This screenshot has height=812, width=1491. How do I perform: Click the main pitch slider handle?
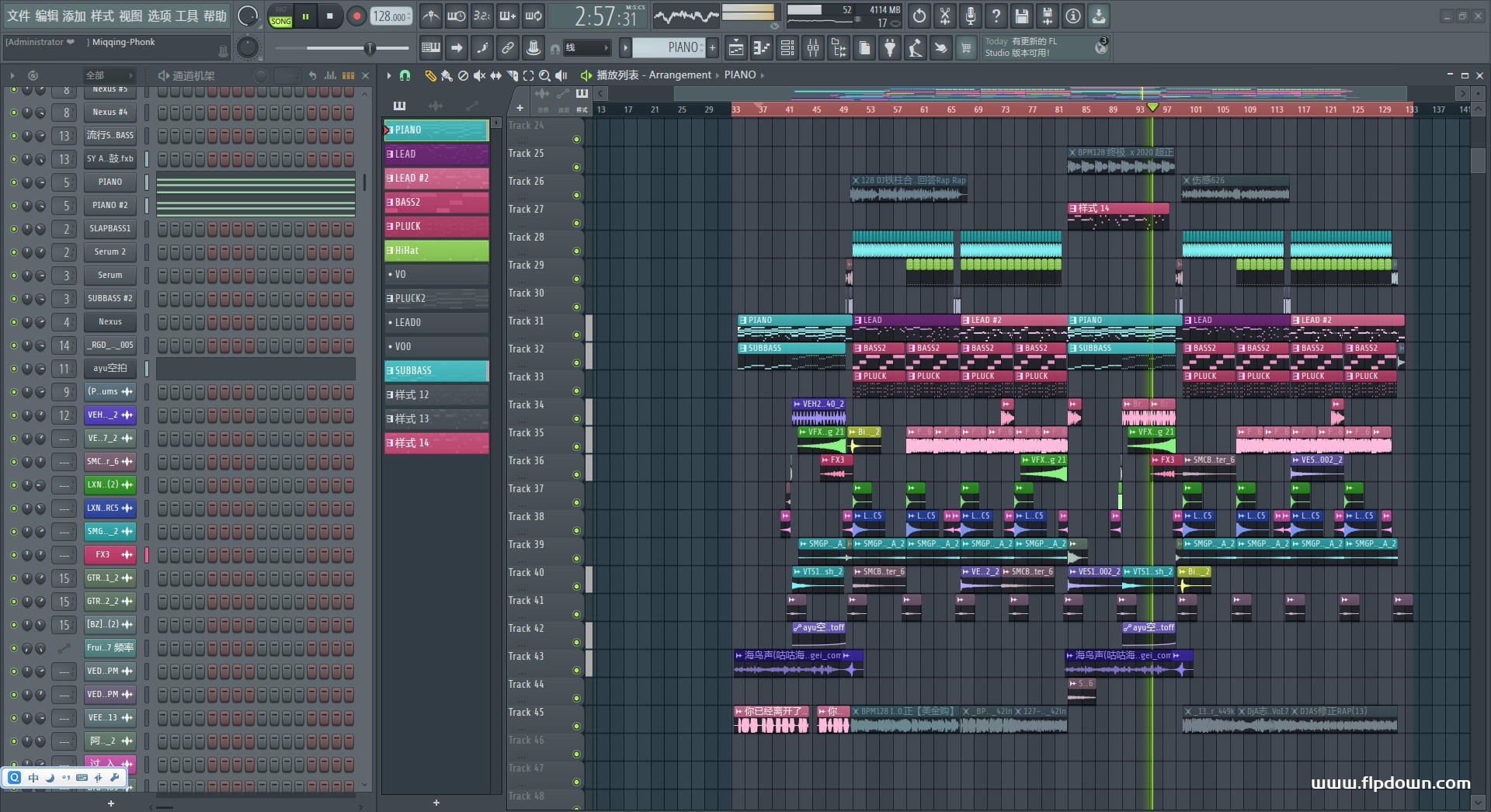coord(370,48)
